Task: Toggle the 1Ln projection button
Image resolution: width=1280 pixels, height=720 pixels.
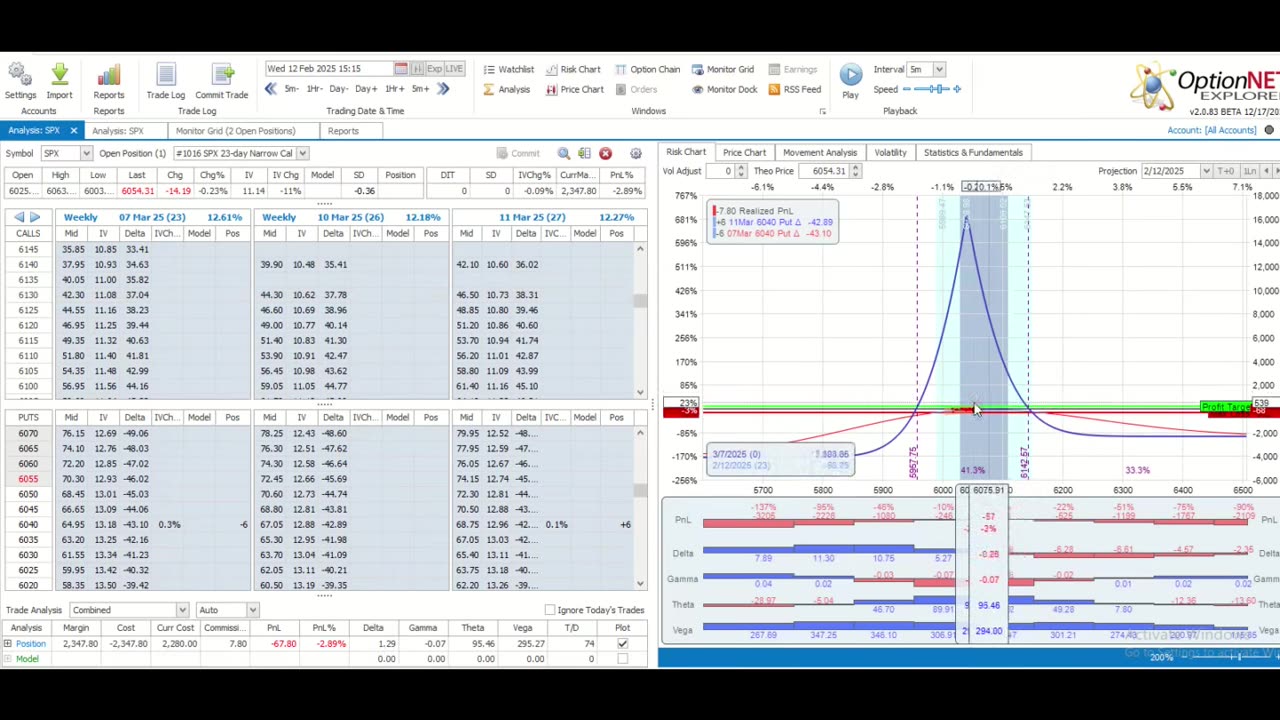Action: point(1249,171)
